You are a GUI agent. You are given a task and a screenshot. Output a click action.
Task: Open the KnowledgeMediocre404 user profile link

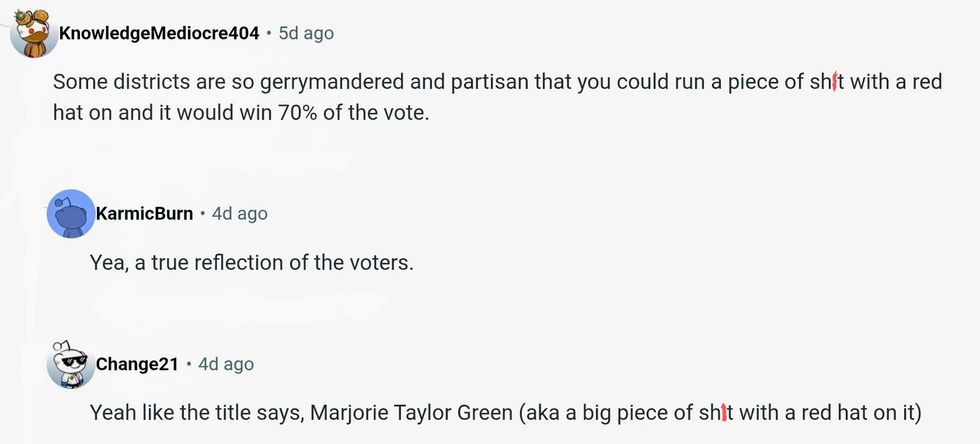pos(159,33)
